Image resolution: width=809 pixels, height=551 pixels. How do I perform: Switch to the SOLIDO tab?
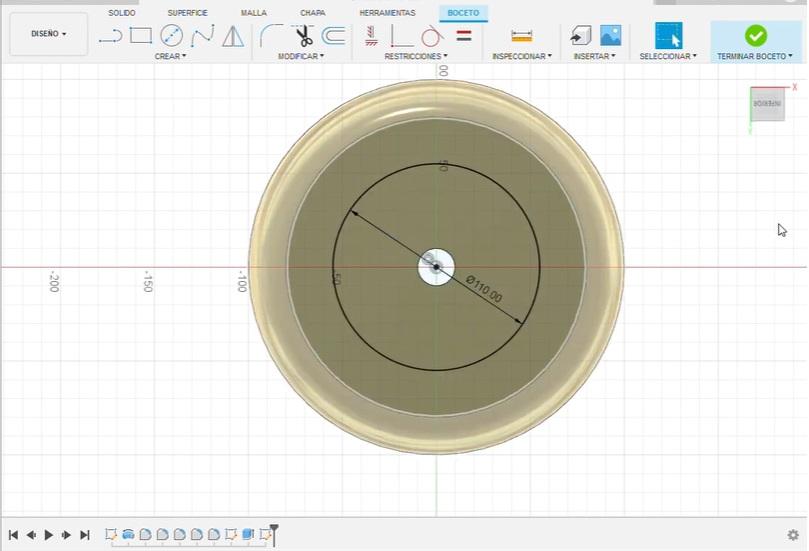click(122, 13)
